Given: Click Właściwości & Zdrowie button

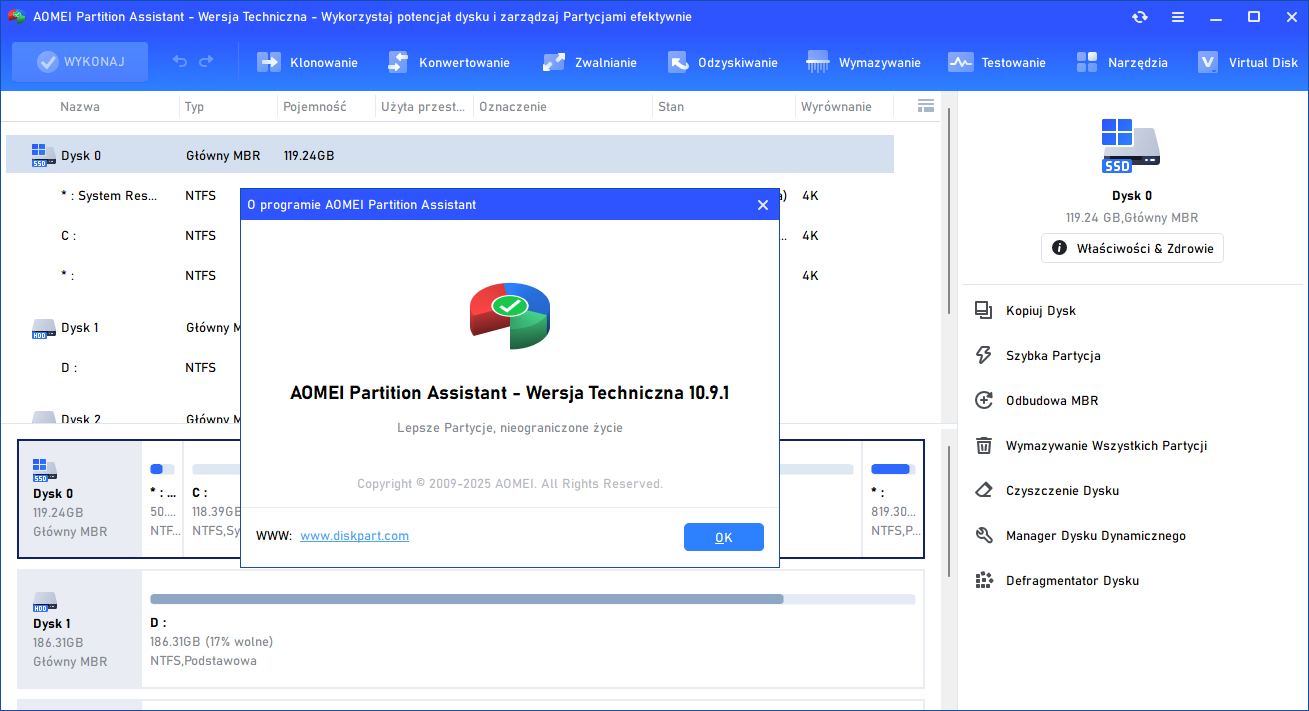Looking at the screenshot, I should pos(1132,249).
